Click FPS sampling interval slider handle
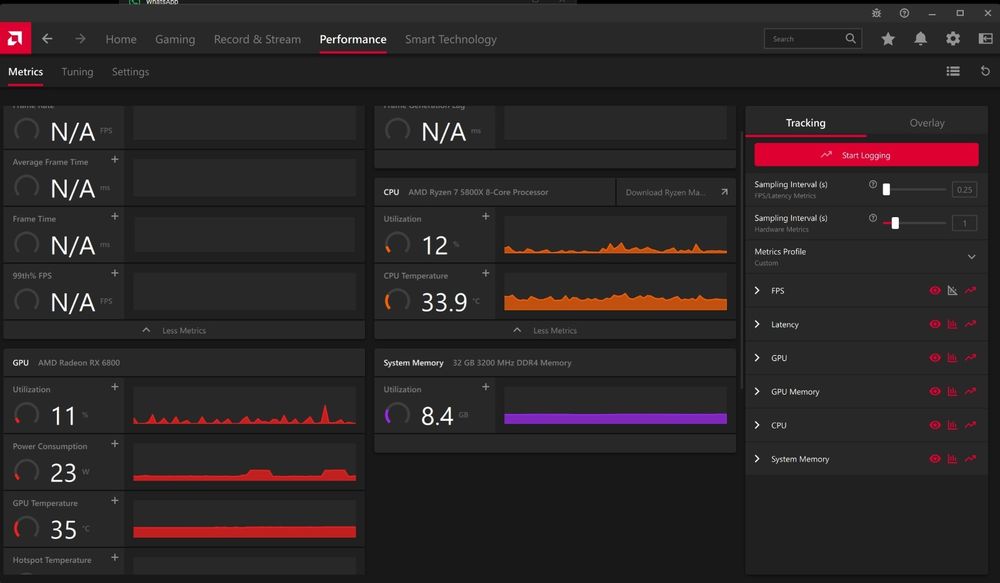 click(x=886, y=189)
